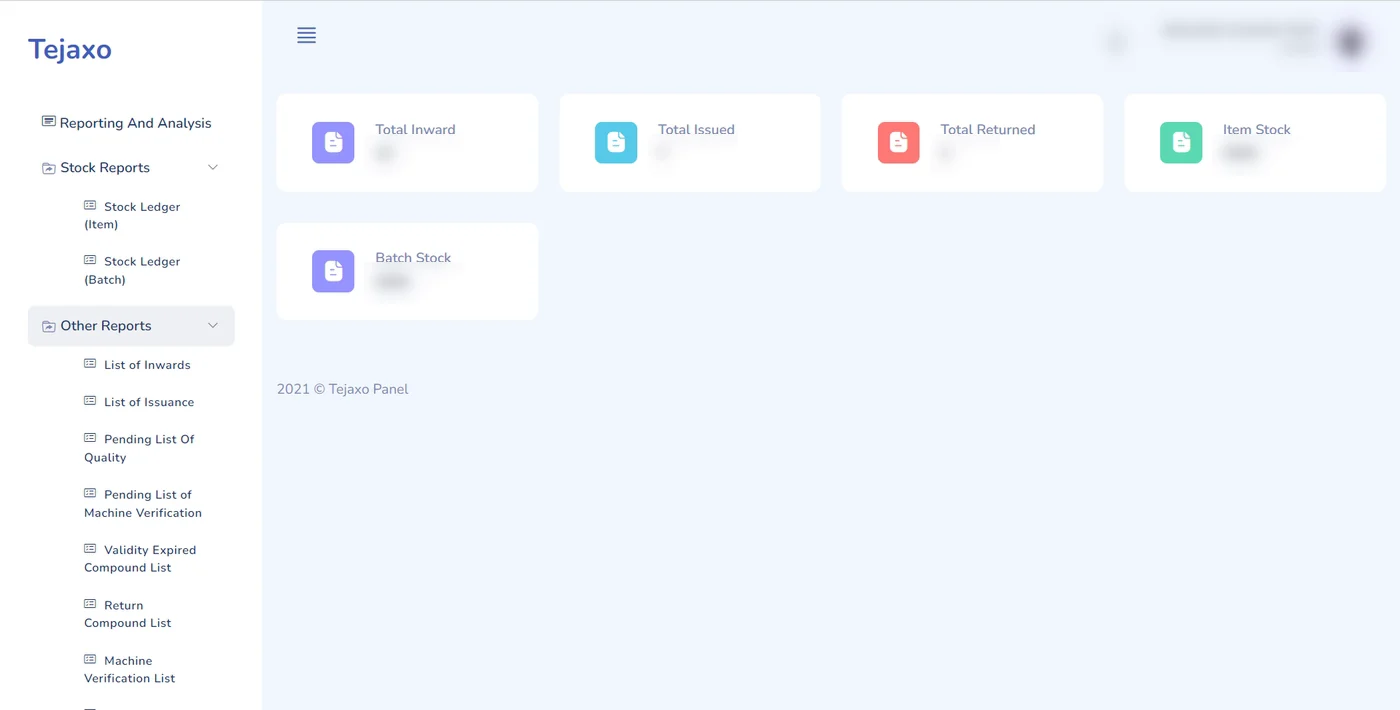Click the icon next to Pending List Of Quality
Screen dimensions: 1400x710
click(x=90, y=438)
